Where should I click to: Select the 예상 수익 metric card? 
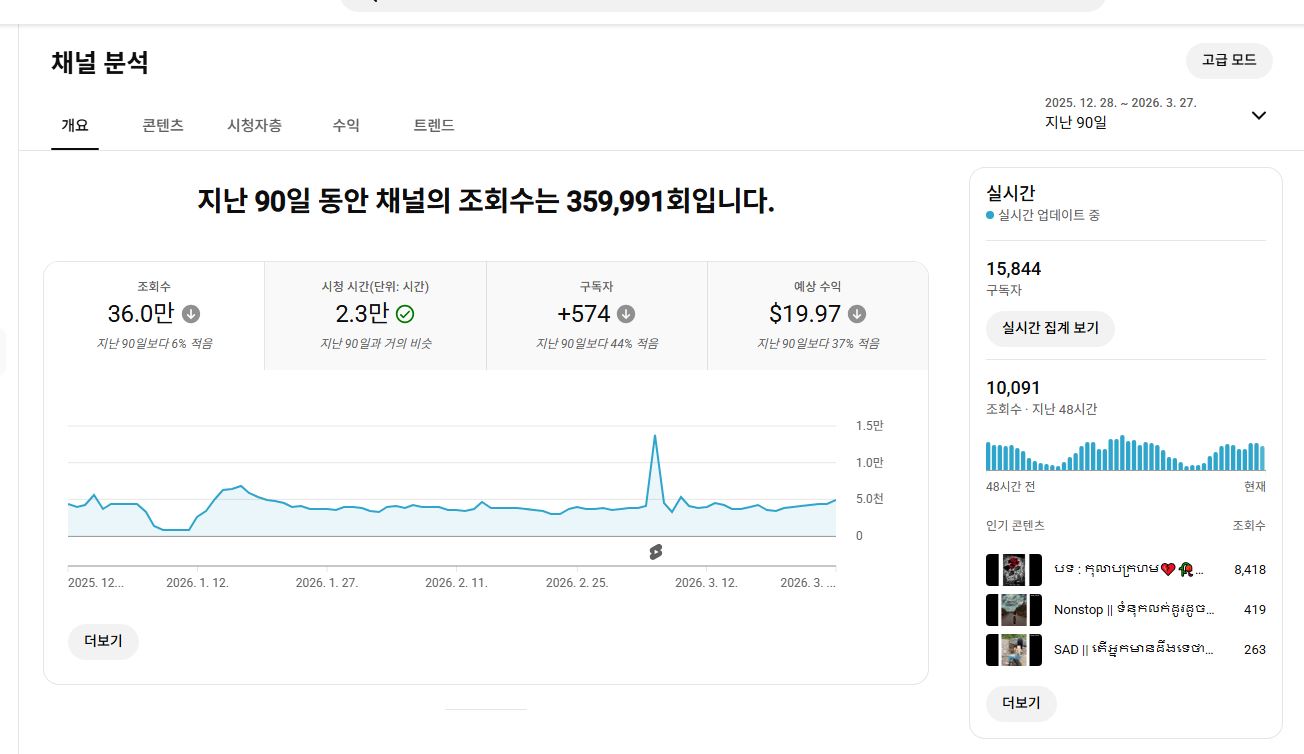tap(817, 316)
